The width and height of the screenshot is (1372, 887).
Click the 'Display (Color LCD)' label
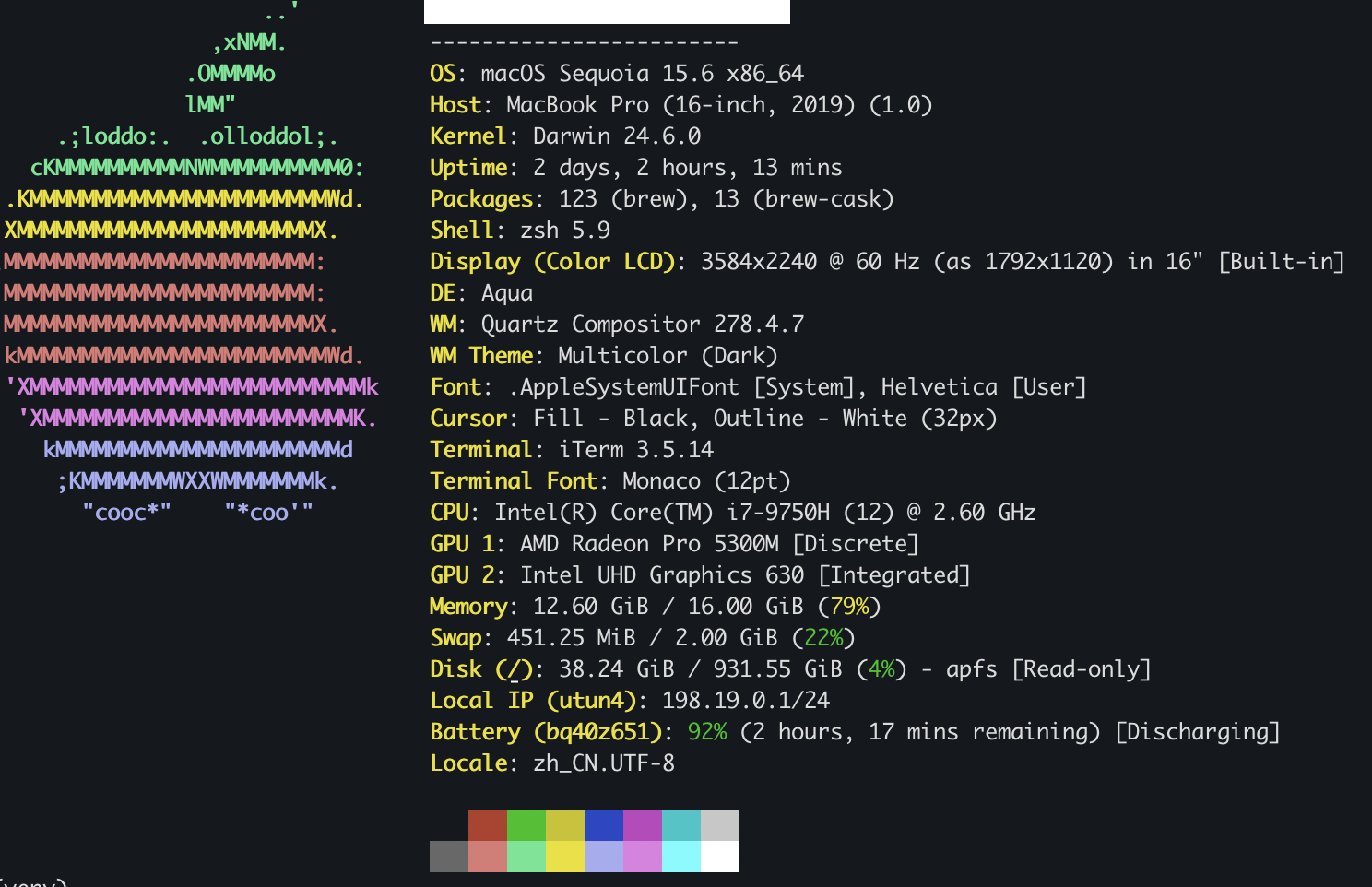point(552,262)
